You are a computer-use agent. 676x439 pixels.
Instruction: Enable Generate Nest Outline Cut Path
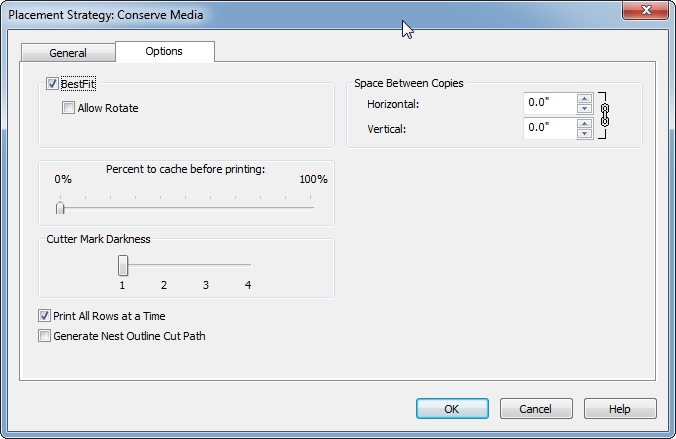[x=44, y=336]
